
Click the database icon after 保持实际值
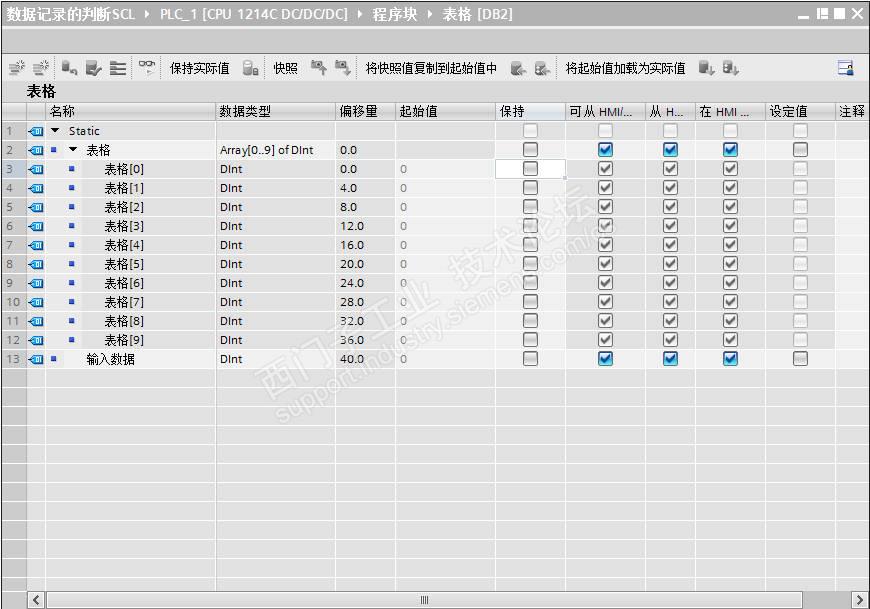click(x=250, y=68)
